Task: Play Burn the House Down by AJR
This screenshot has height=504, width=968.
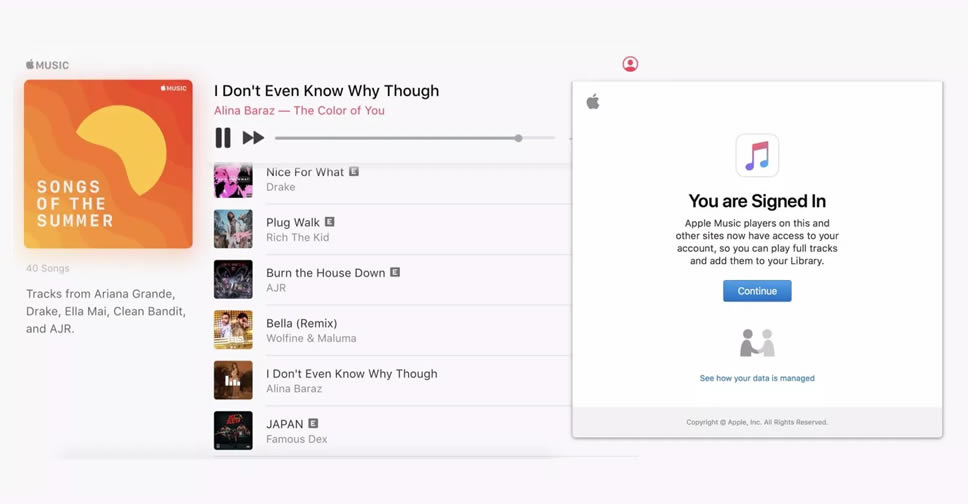Action: point(326,272)
